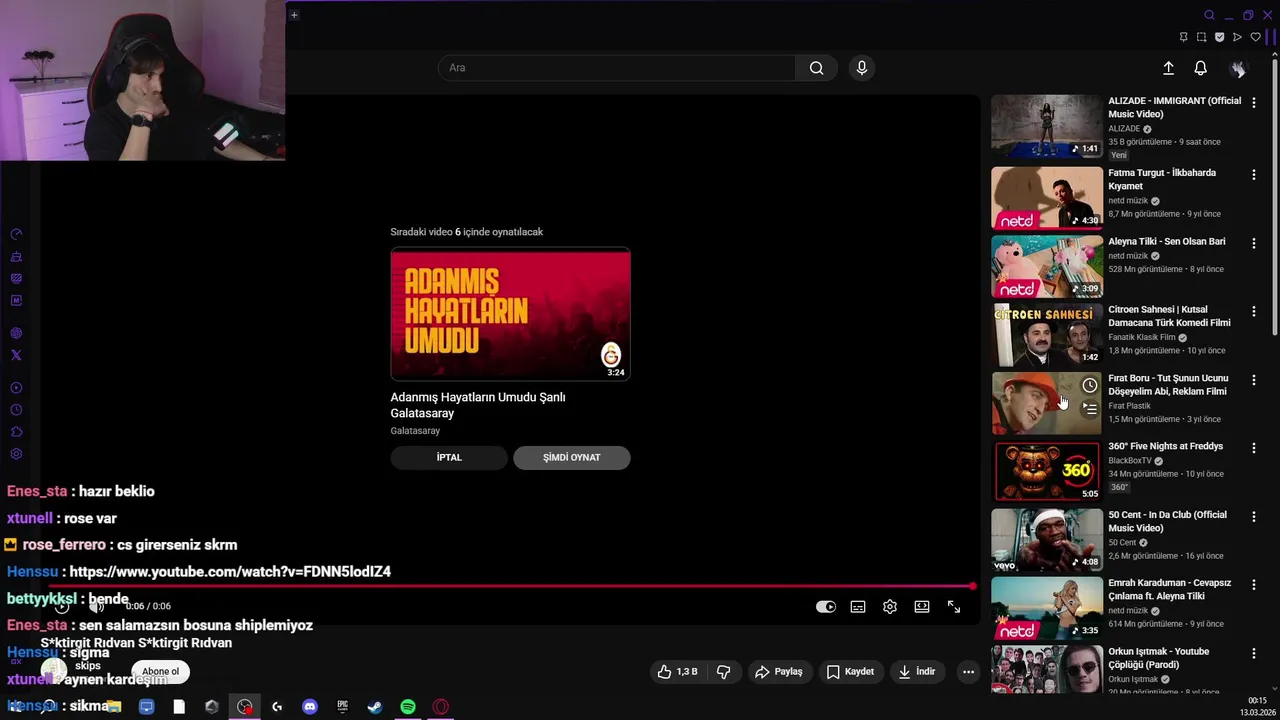Open more actions ellipsis under video
Screen dimensions: 1280x720
968,672
